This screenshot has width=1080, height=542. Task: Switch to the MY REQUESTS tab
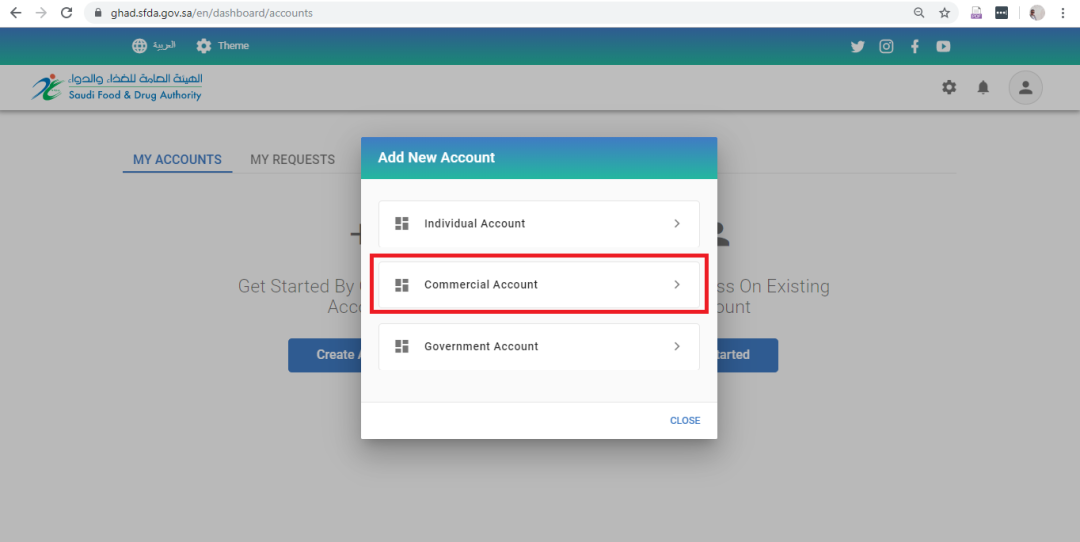click(293, 159)
